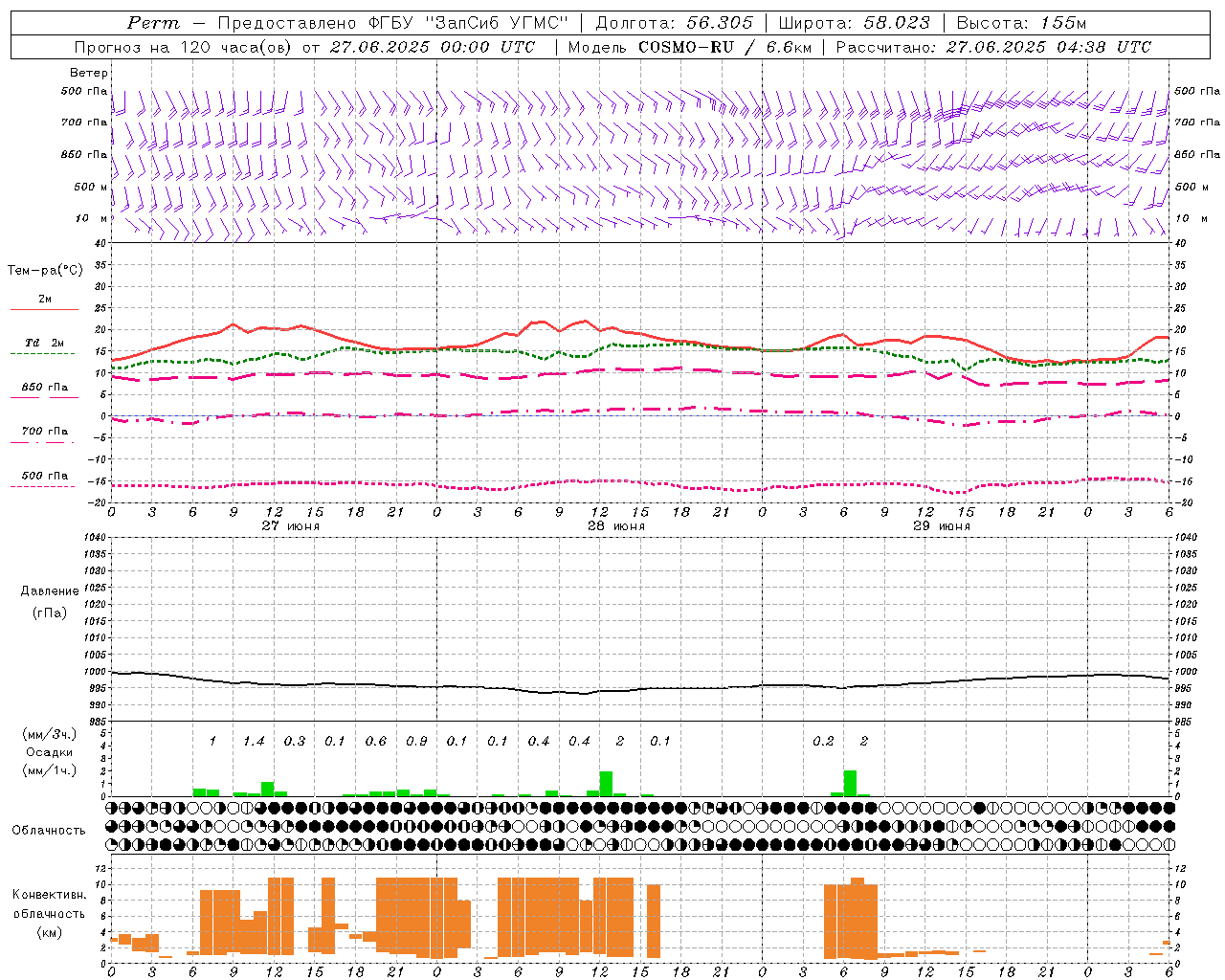Viewport: 1225px width, 980px height.
Task: Click the 'Ветер' wind panel label
Action: tap(89, 73)
